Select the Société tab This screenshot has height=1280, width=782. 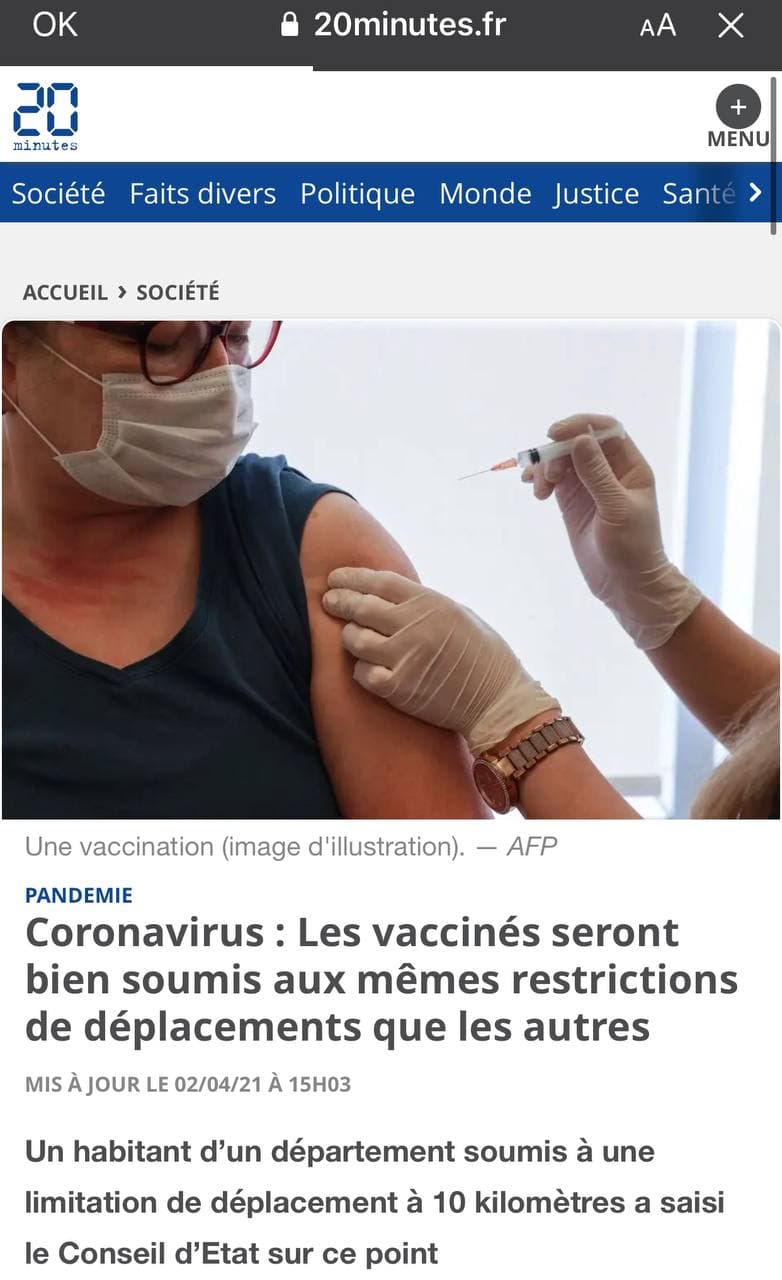pos(58,193)
